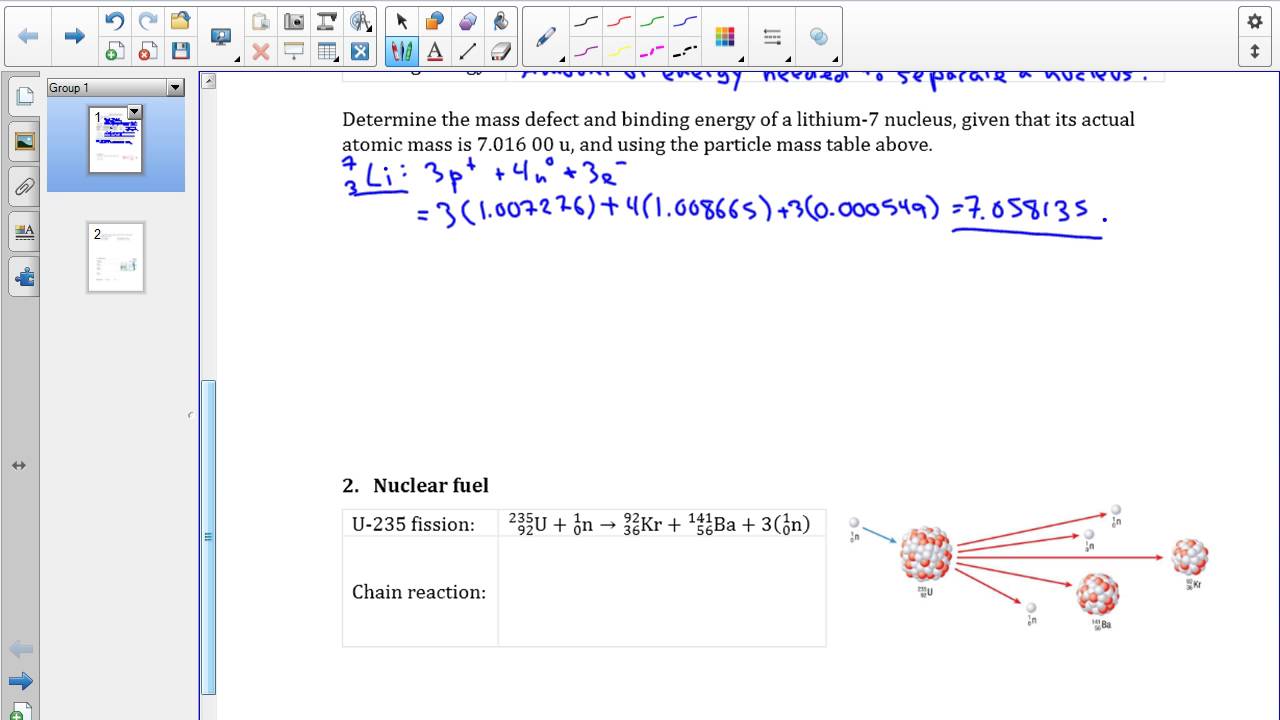Select the page 1 thumbnail

click(116, 139)
